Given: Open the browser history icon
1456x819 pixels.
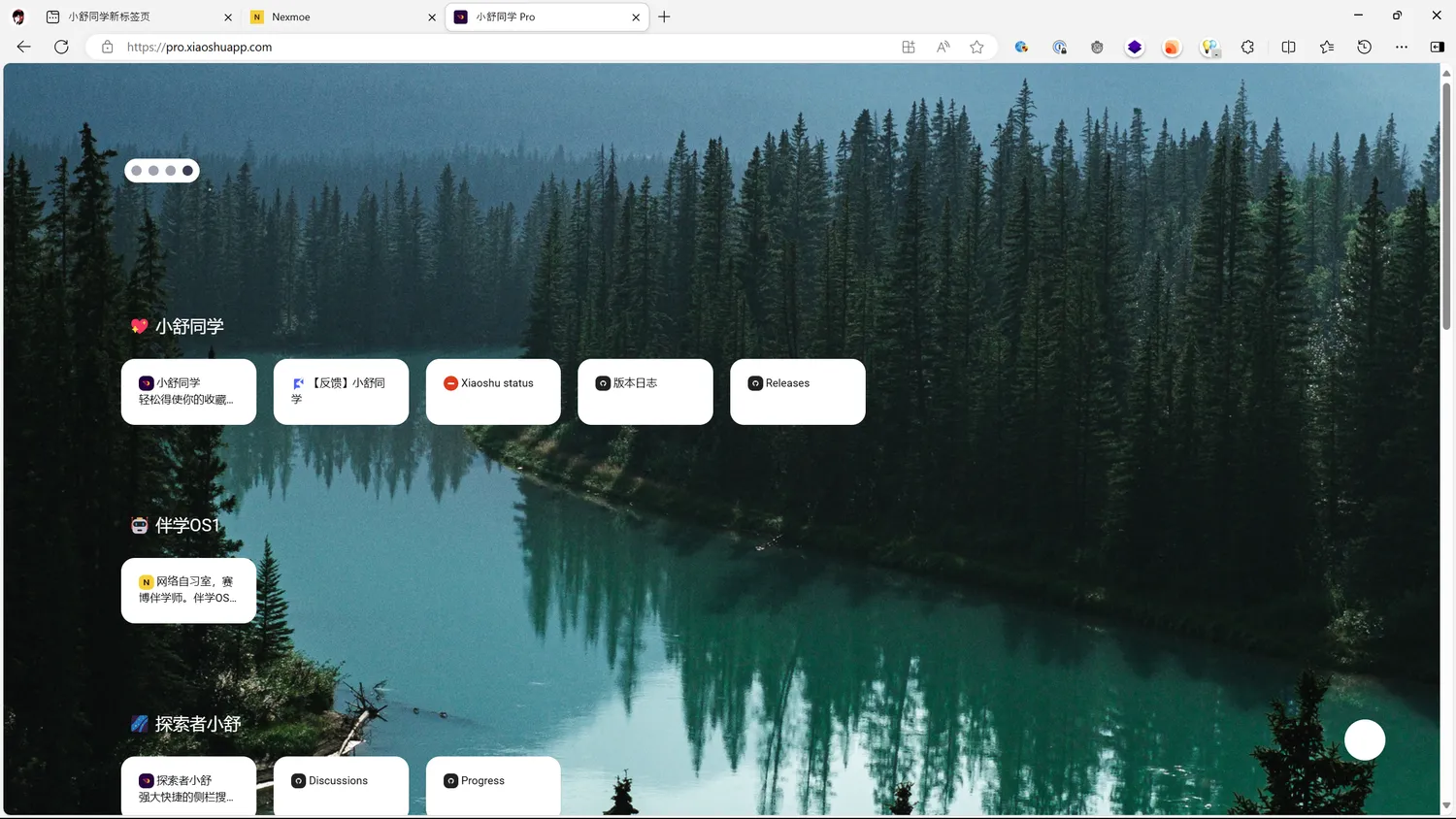Looking at the screenshot, I should (x=1364, y=47).
